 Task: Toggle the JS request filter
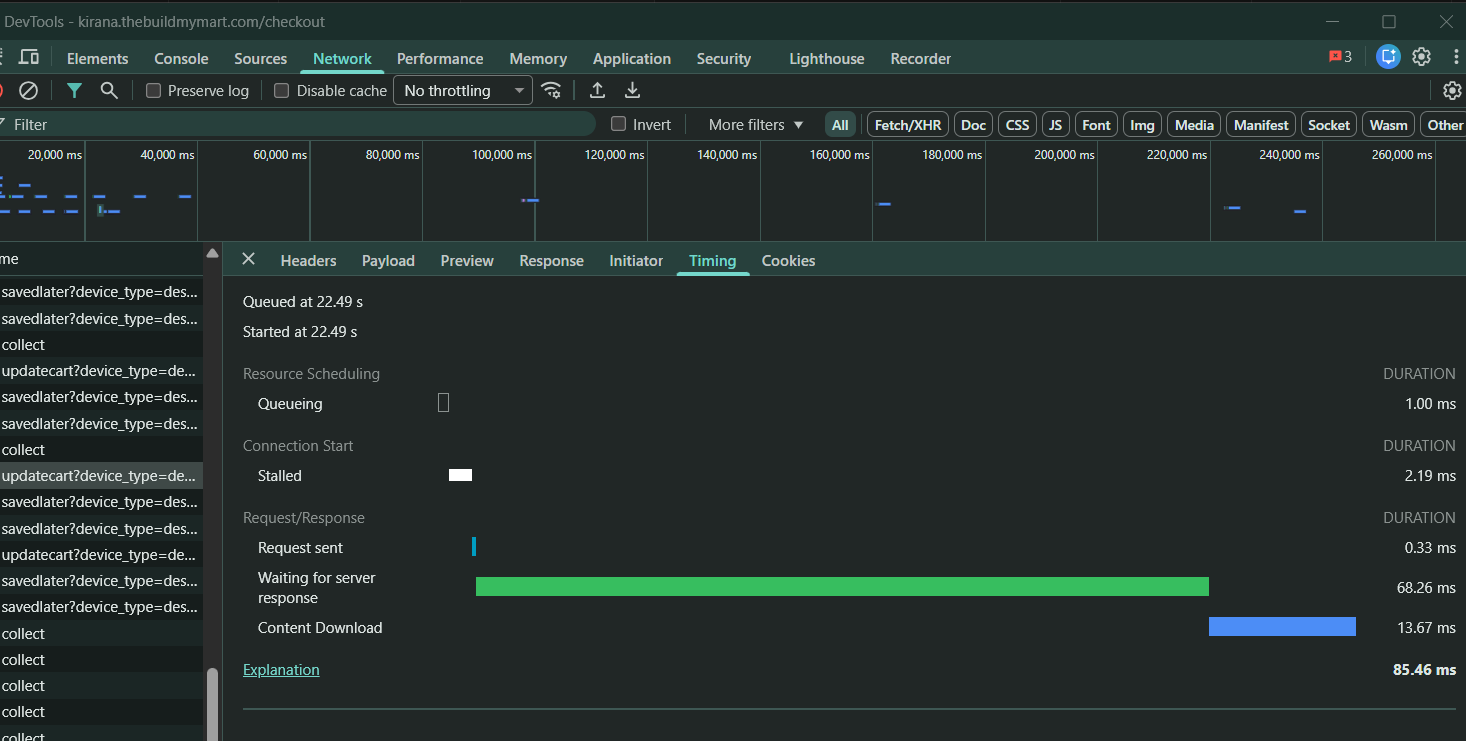[1055, 125]
